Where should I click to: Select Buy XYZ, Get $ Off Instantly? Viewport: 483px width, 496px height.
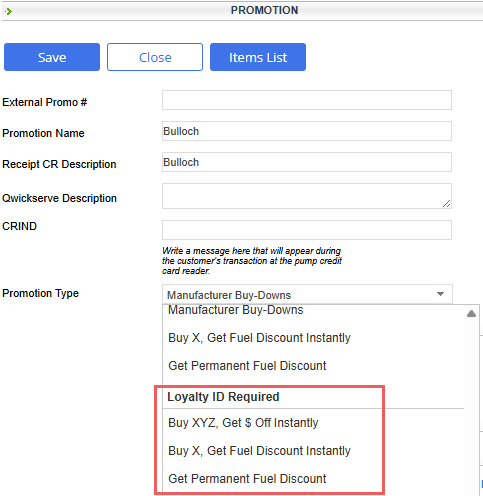pos(243,423)
